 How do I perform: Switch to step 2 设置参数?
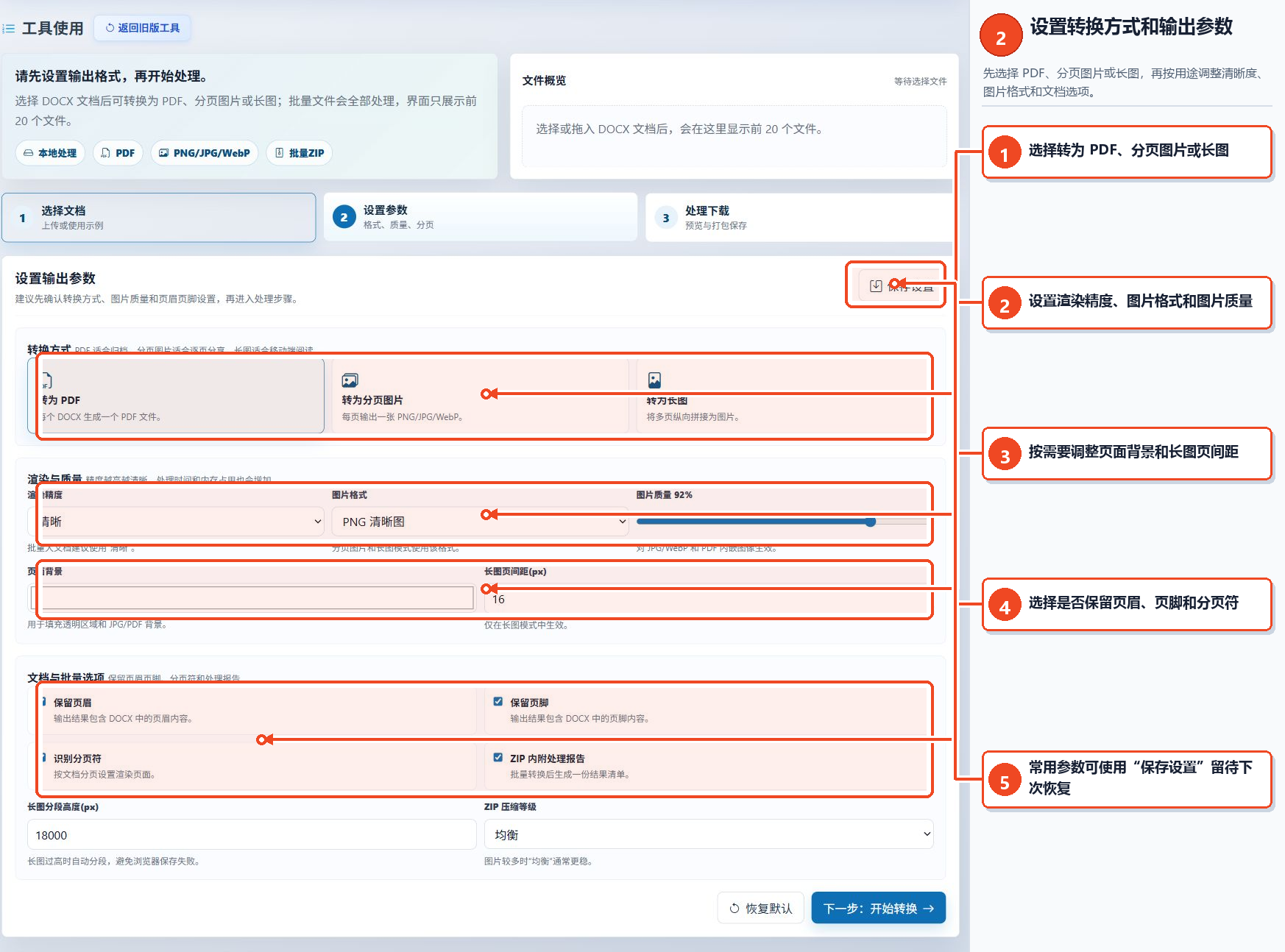[481, 218]
